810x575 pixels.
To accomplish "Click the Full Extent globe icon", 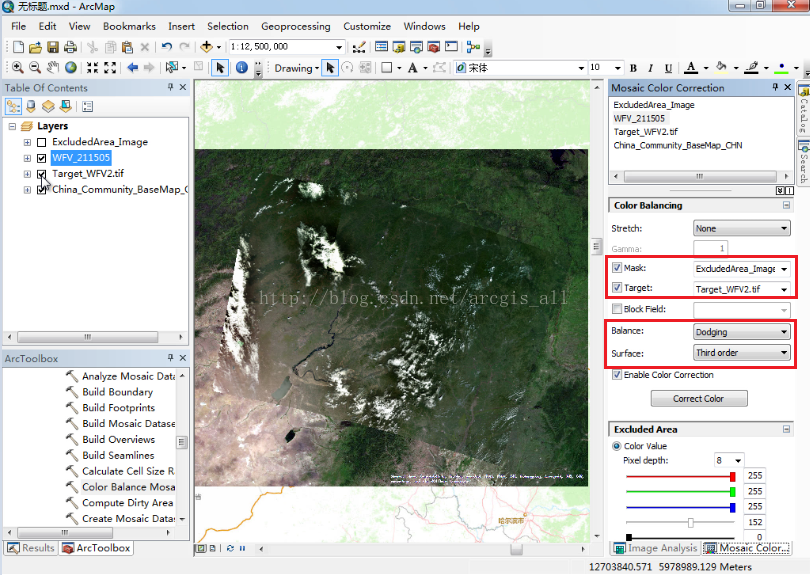I will pyautogui.click(x=71, y=68).
